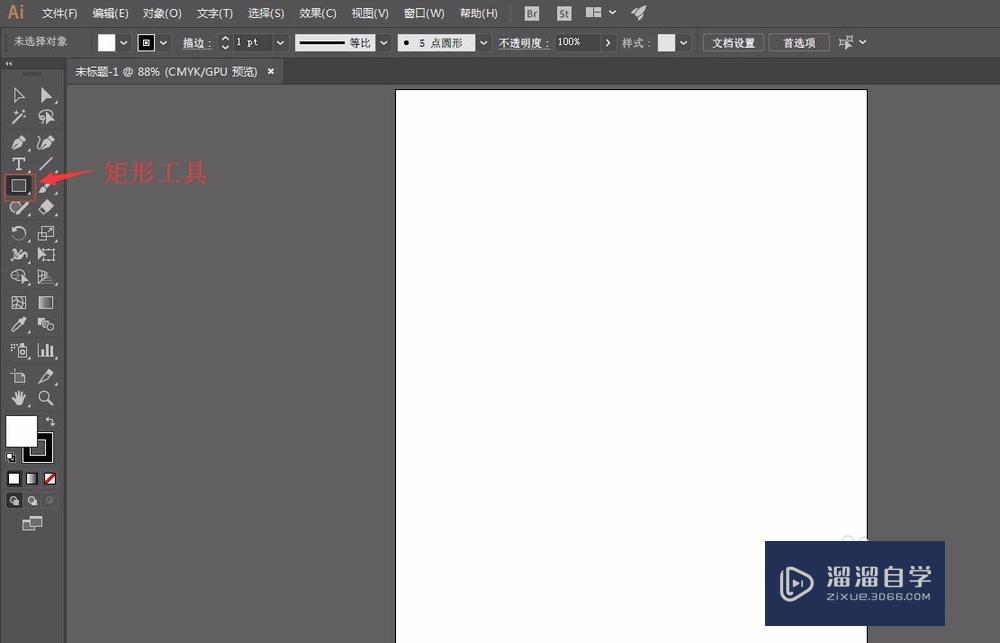This screenshot has width=1000, height=643.
Task: Activate the Hand tool
Action: point(18,398)
